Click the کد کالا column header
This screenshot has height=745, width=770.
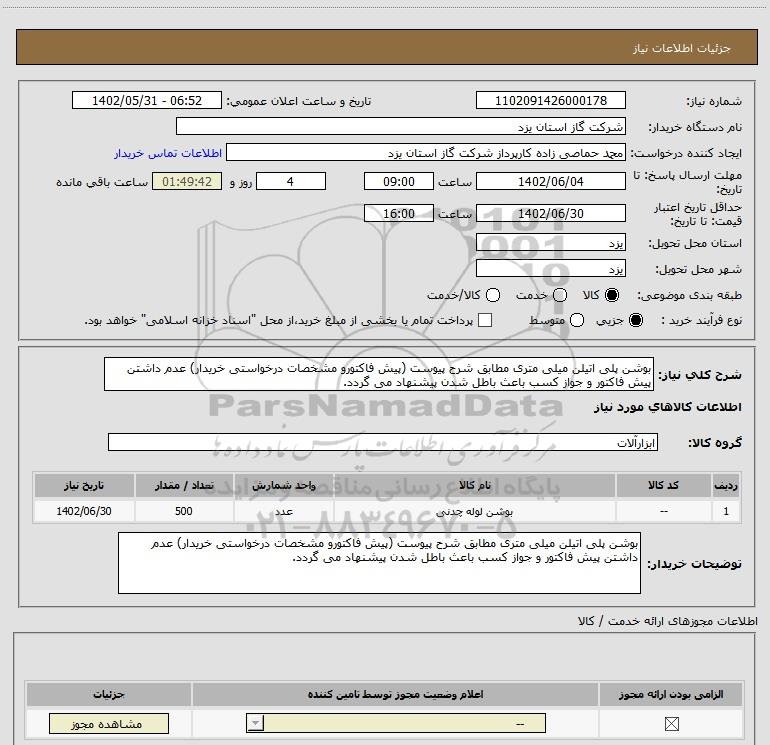663,485
